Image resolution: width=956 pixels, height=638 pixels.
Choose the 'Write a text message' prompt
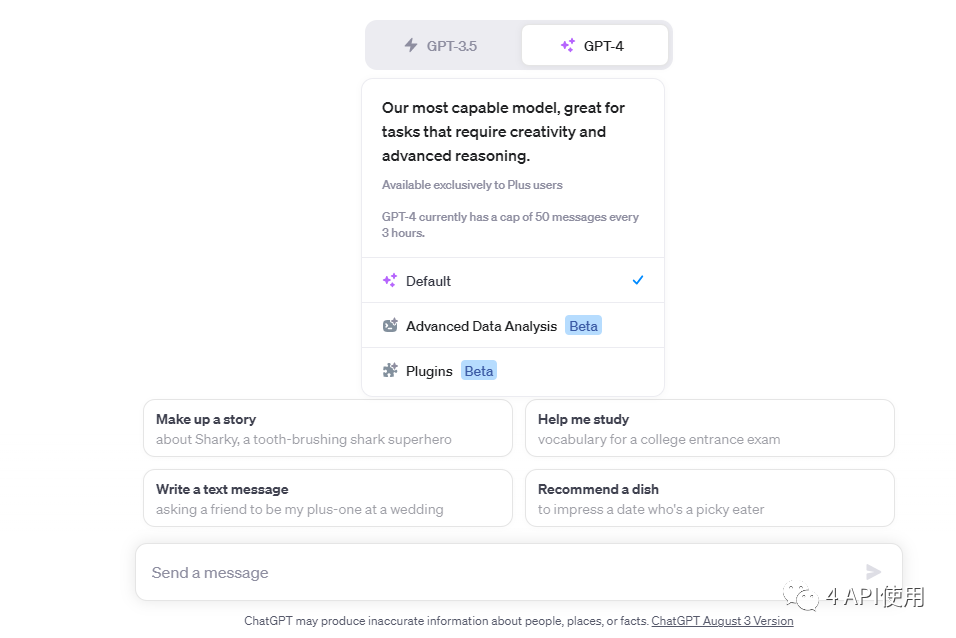(x=327, y=498)
